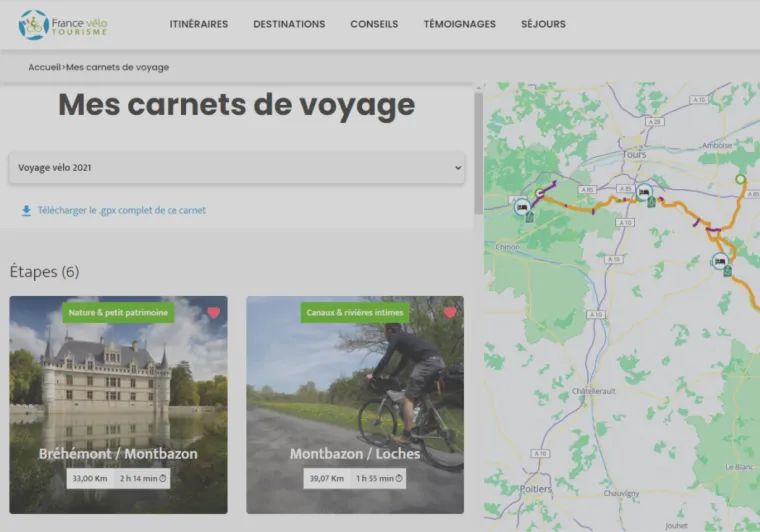Open the TÉMOIGNAGES menu
Viewport: 760px width, 532px height.
coord(459,24)
